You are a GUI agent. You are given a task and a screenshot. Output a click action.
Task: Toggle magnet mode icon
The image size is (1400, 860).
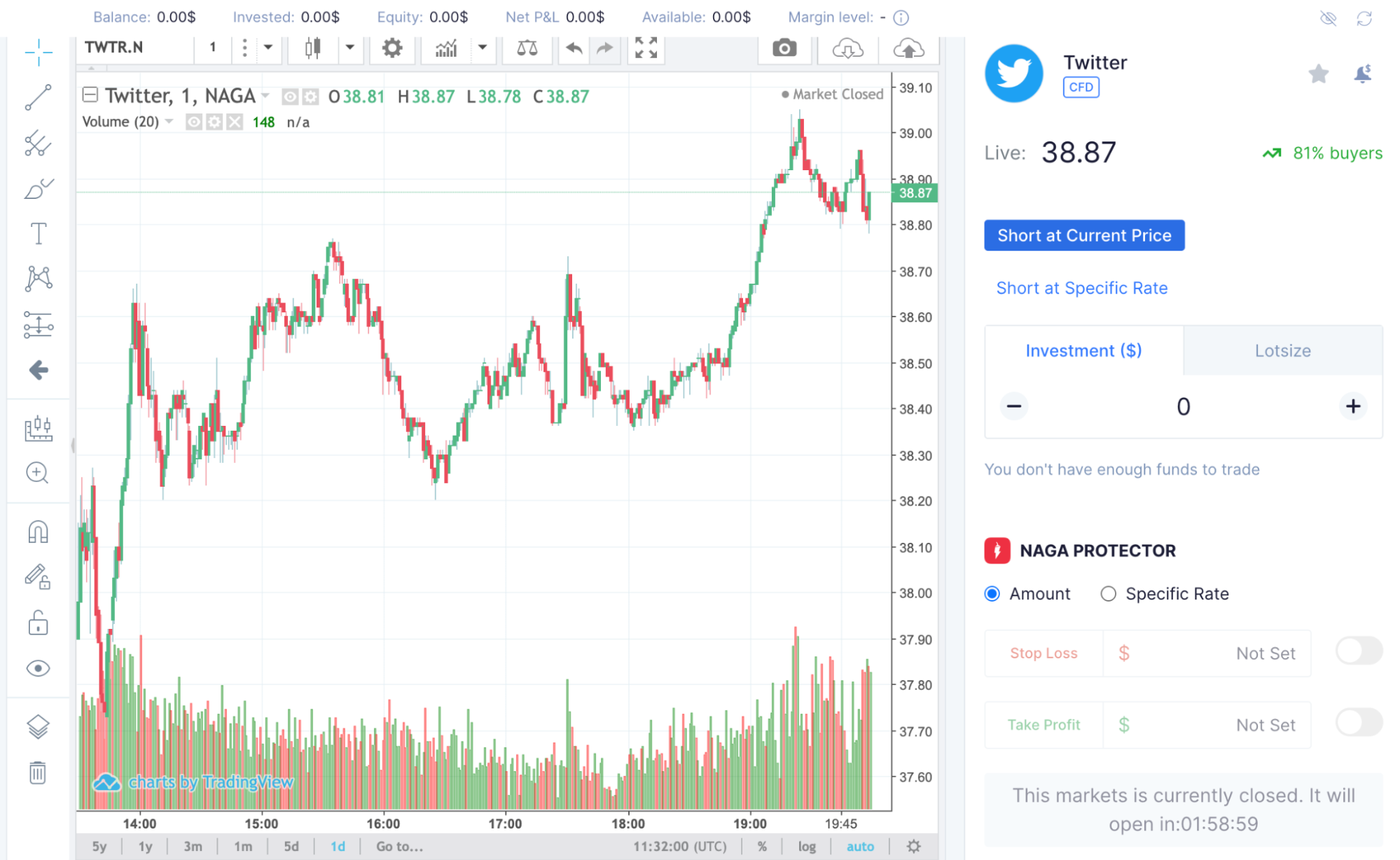[38, 532]
